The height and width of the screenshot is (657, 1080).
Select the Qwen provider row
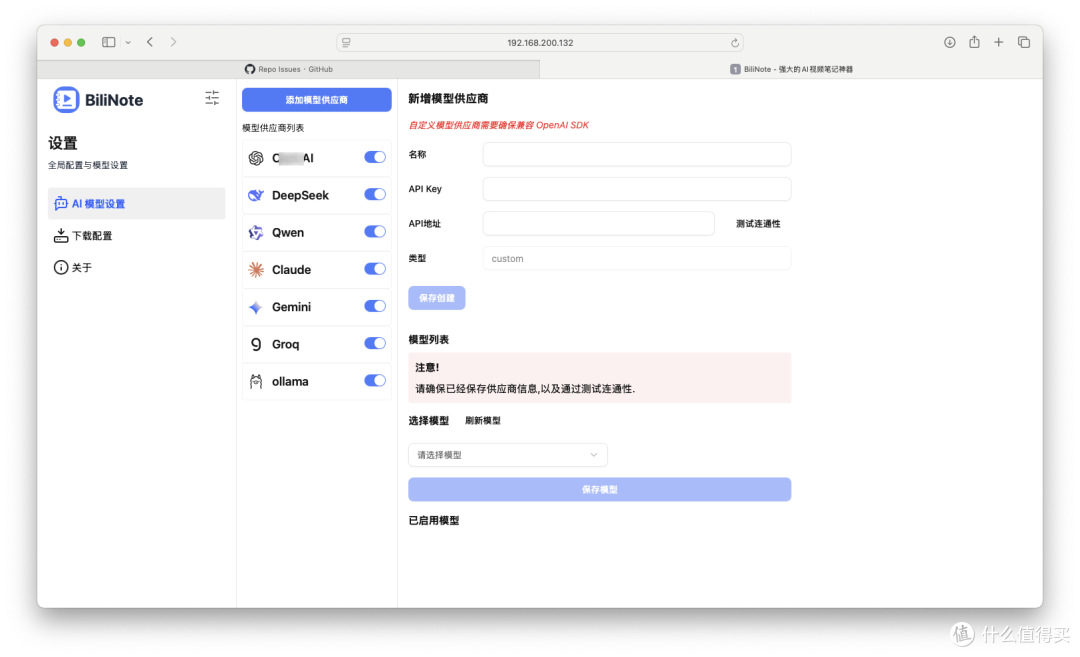pos(317,233)
